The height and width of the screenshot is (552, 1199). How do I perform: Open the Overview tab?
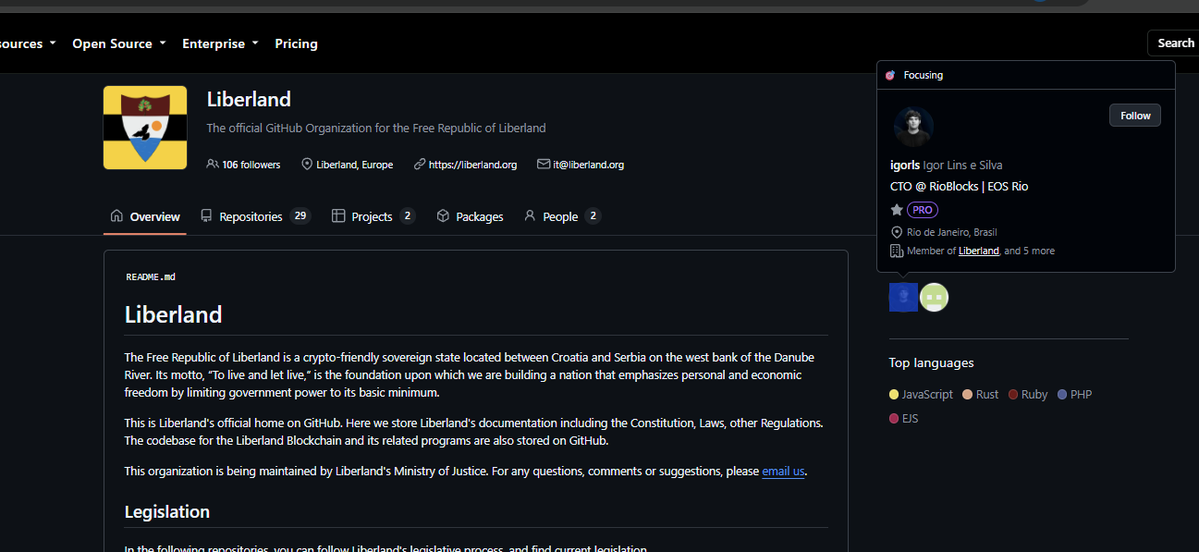(145, 216)
